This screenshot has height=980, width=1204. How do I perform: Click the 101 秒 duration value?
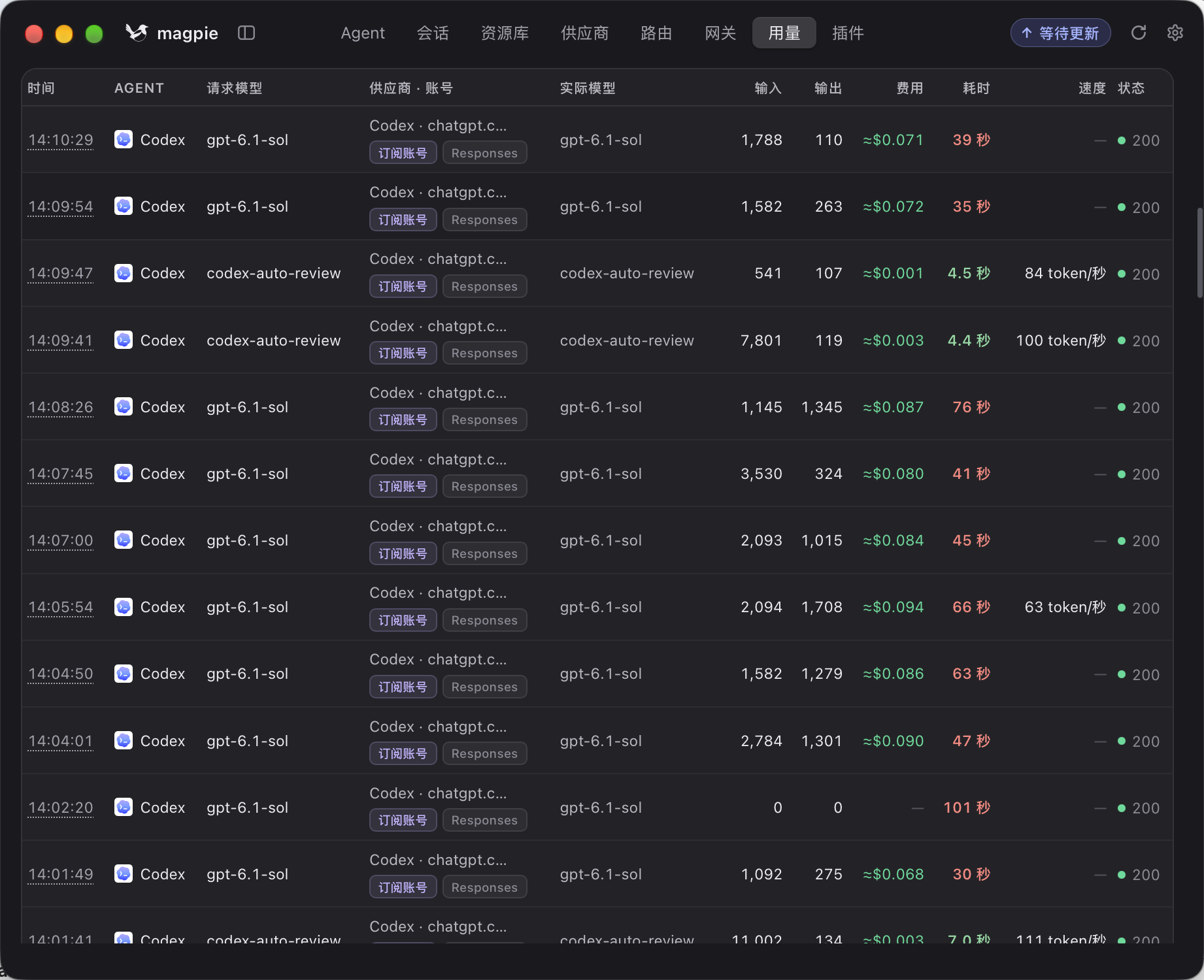pos(967,808)
